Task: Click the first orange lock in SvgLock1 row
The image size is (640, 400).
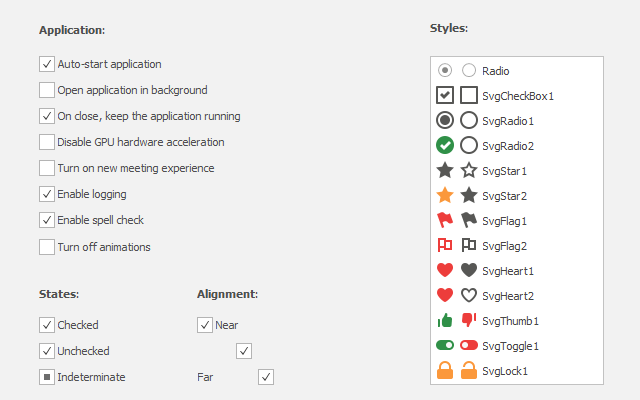Action: 445,371
